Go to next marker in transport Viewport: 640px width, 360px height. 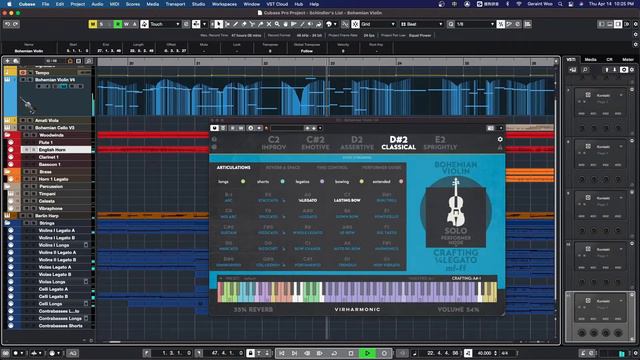click(x=294, y=353)
